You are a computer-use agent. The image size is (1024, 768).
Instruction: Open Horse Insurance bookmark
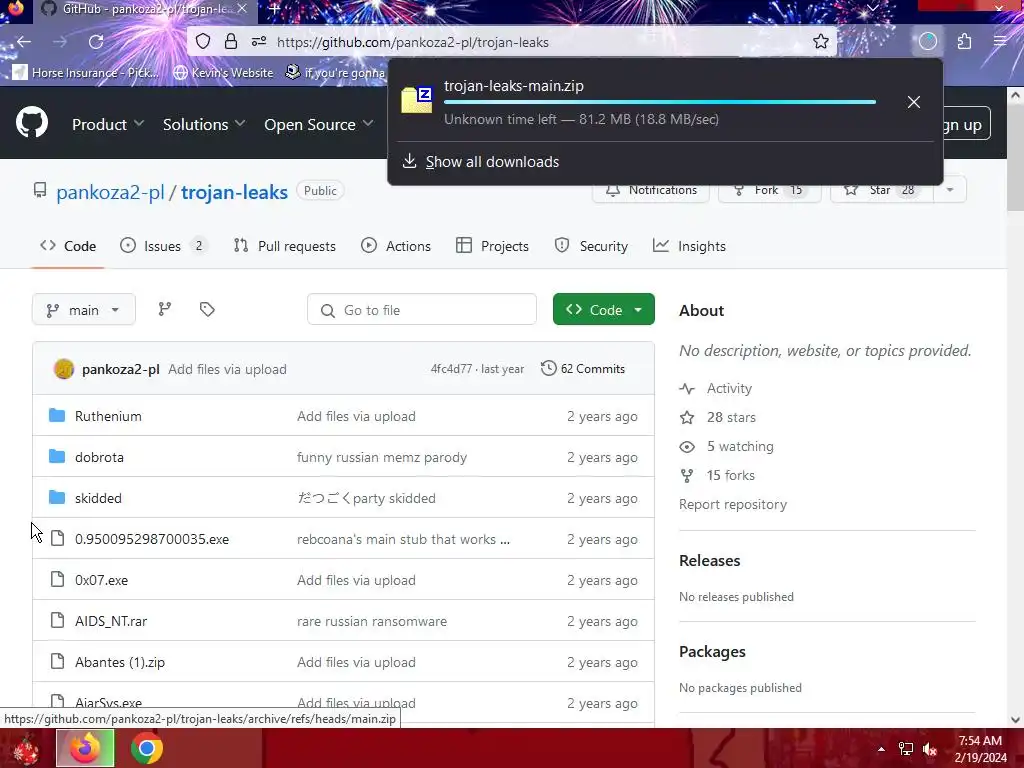[x=86, y=72]
